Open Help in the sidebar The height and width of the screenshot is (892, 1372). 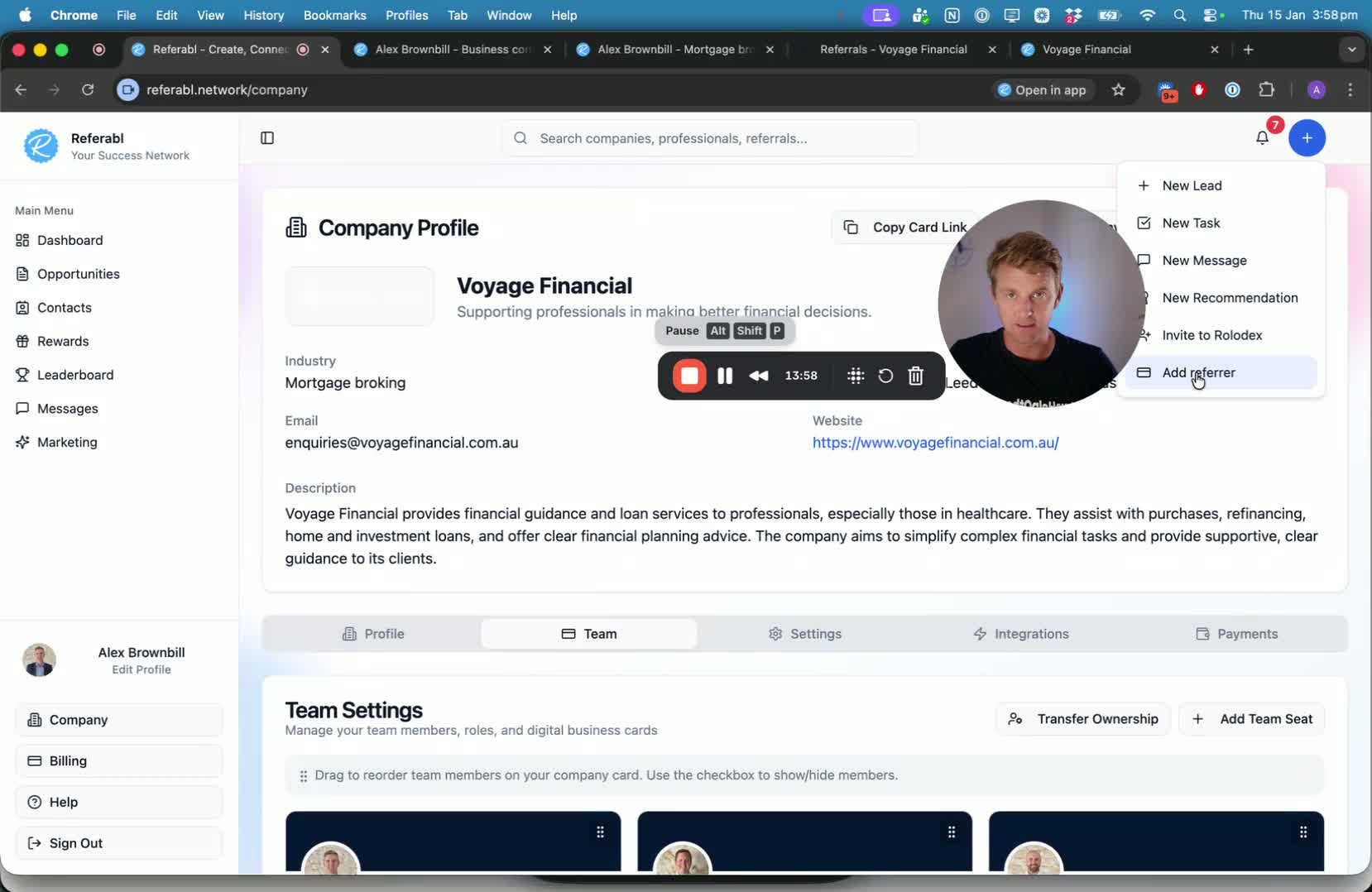pyautogui.click(x=119, y=802)
